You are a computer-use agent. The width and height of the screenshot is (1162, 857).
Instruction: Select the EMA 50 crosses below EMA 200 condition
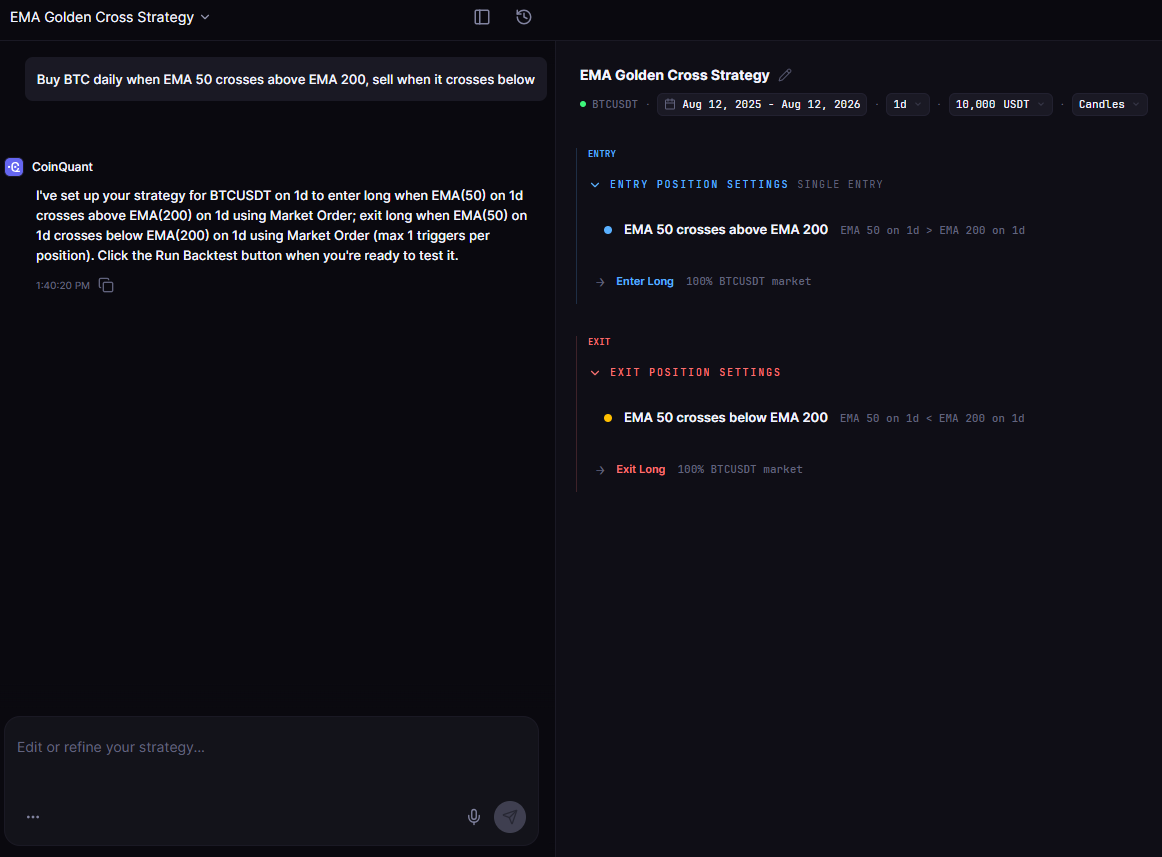[x=726, y=418]
